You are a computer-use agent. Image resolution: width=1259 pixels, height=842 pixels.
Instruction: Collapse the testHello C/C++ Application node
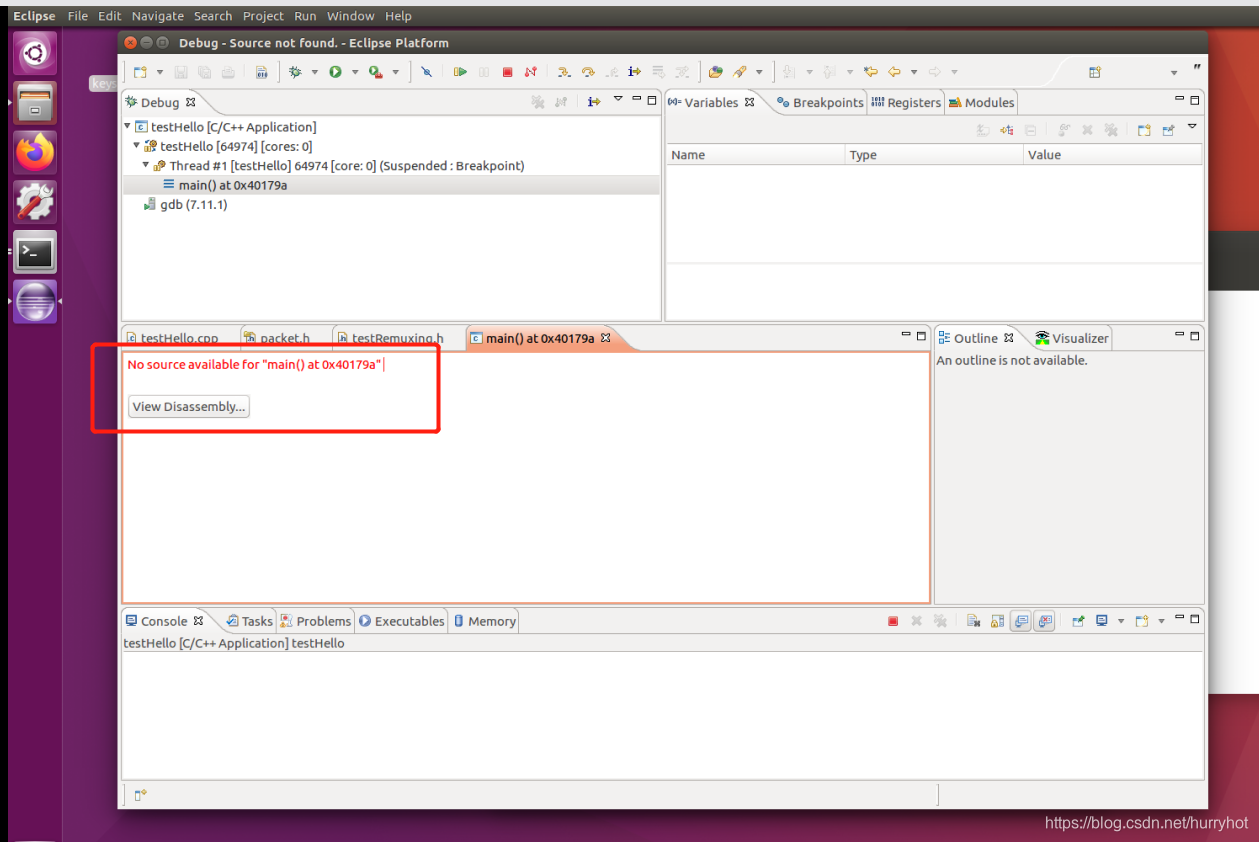pos(127,126)
